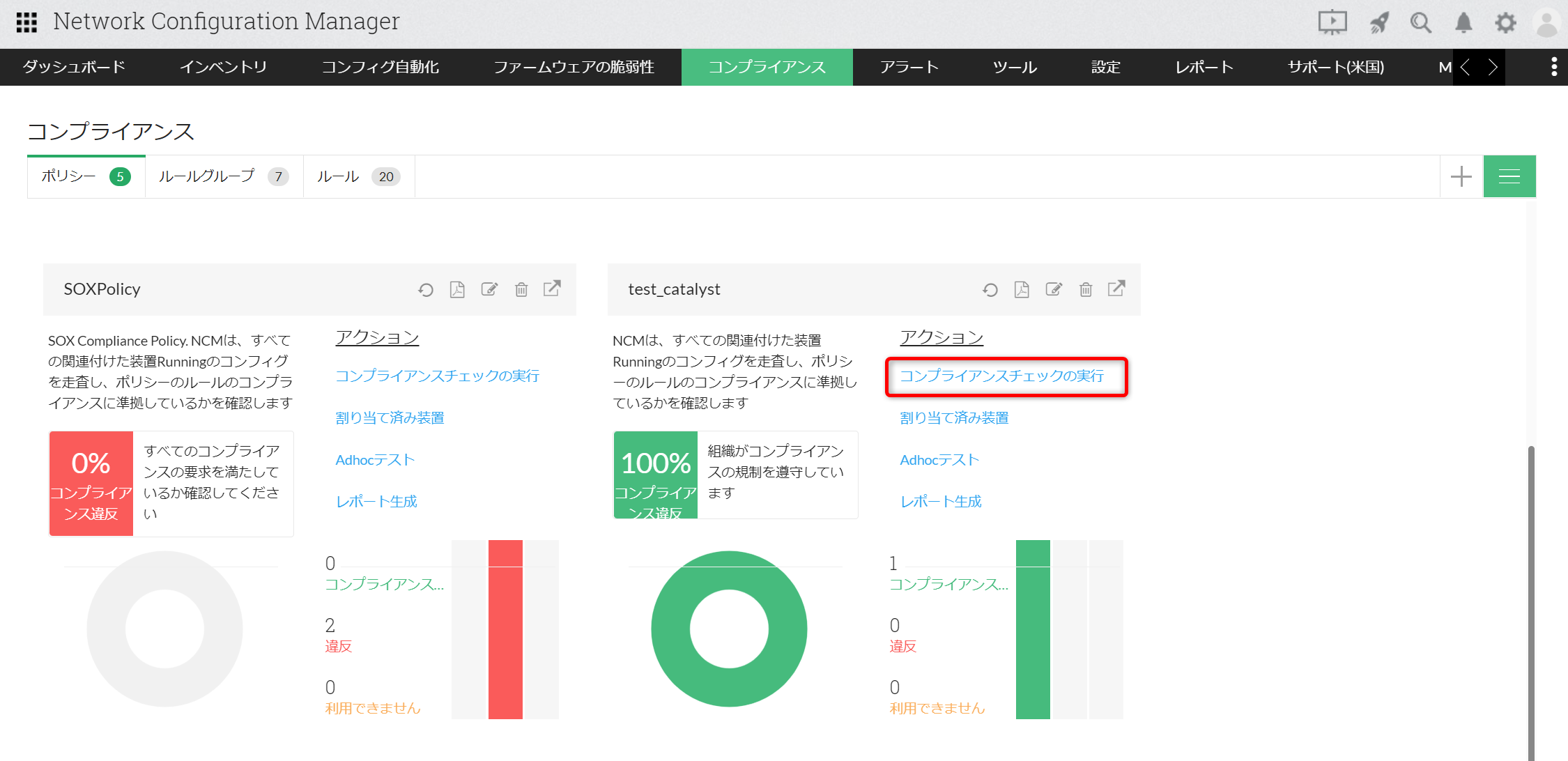
Task: Click the presentation screen icon in header
Action: click(x=1332, y=23)
